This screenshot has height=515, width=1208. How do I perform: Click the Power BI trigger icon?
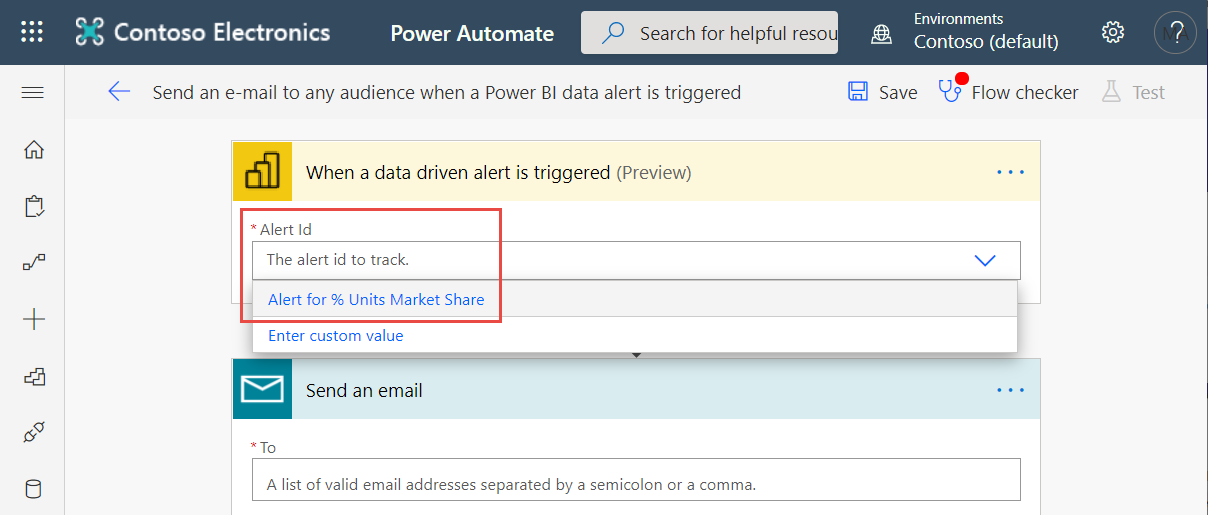tap(263, 172)
